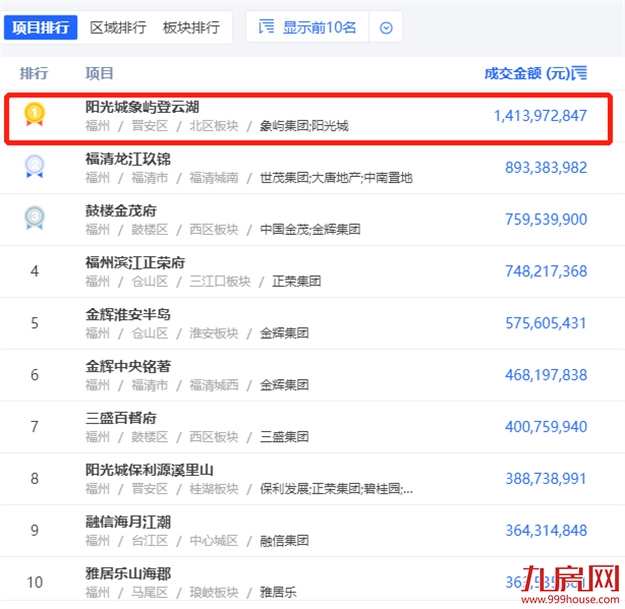Click 琅岐板块 location text
625x609 pixels.
point(214,592)
